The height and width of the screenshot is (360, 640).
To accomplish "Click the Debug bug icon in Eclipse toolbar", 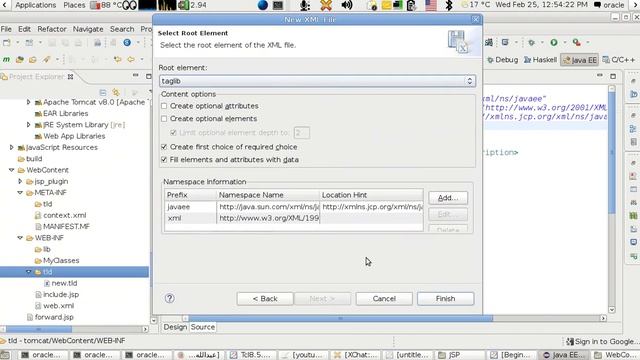I will (x=531, y=42).
